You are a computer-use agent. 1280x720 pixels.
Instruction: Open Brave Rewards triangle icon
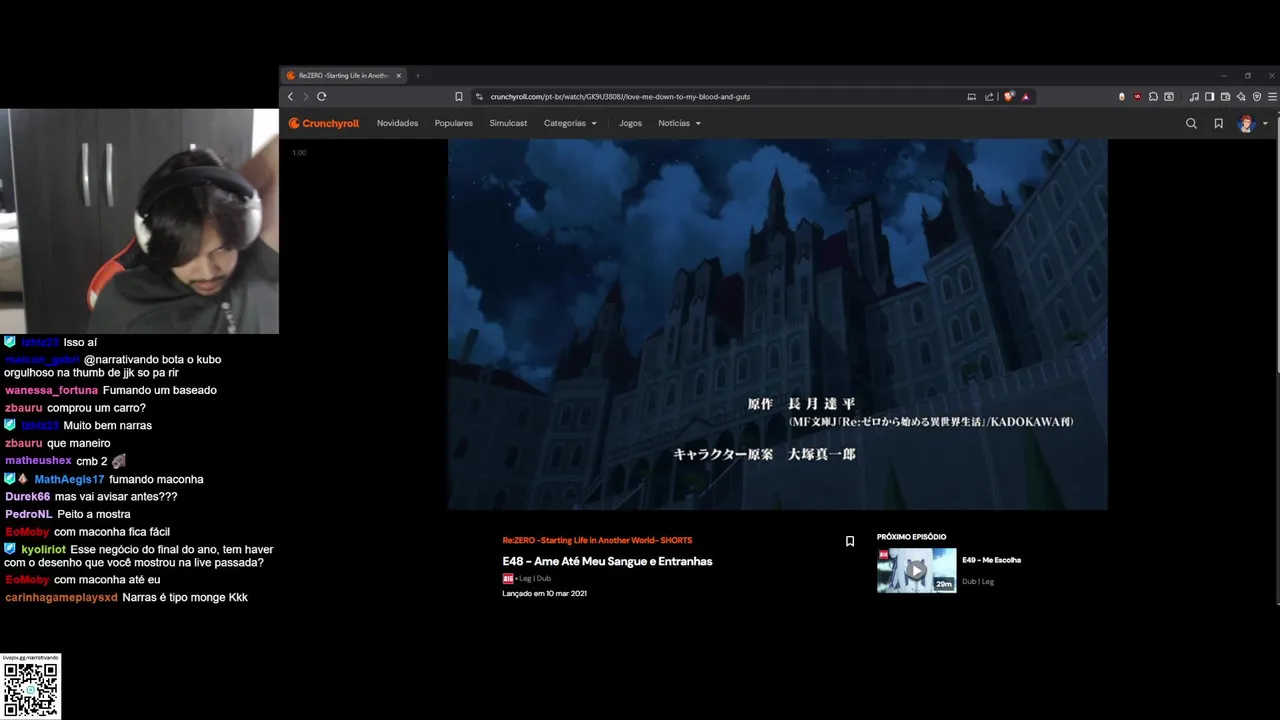[1026, 96]
